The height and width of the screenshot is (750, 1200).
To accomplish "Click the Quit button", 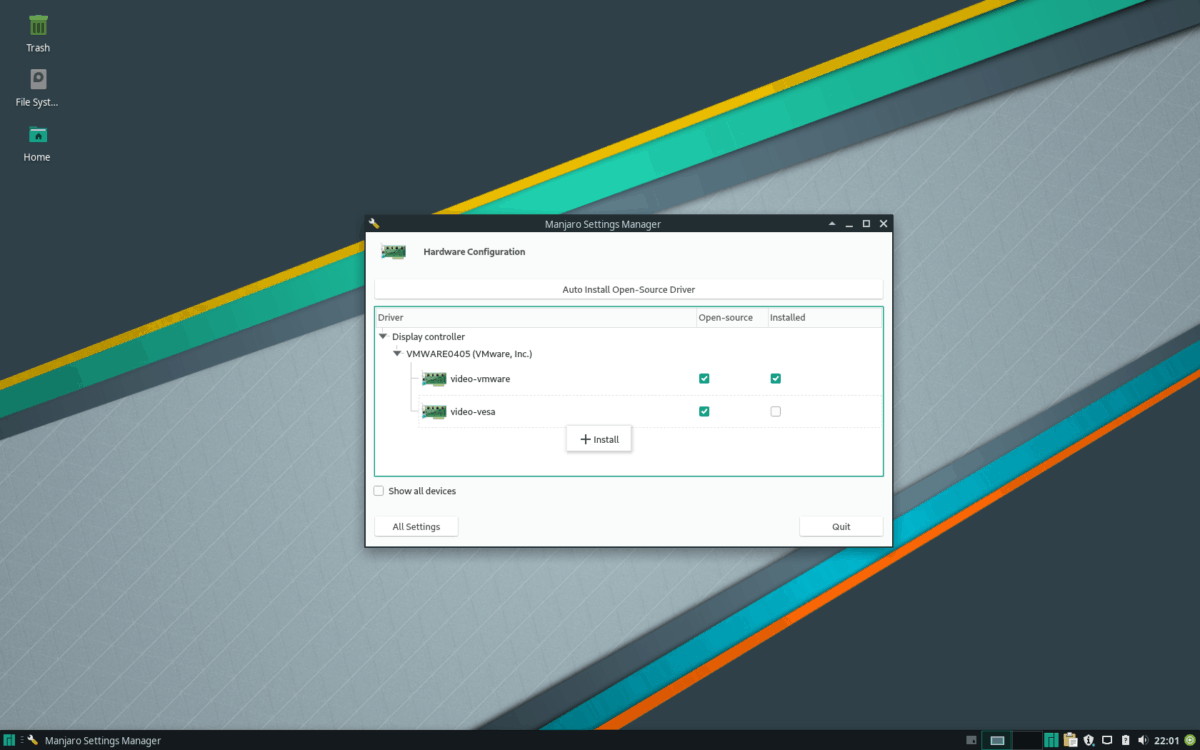I will 841,526.
